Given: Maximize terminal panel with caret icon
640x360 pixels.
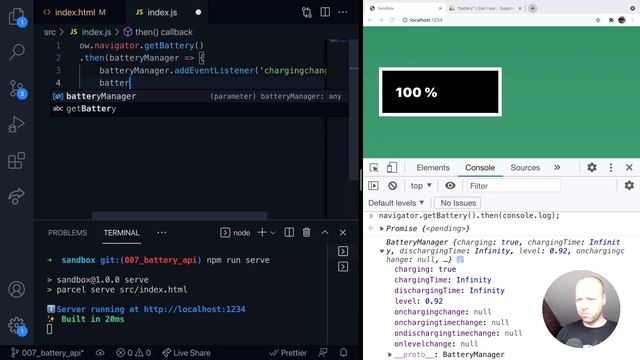Looking at the screenshot, I should pos(324,233).
